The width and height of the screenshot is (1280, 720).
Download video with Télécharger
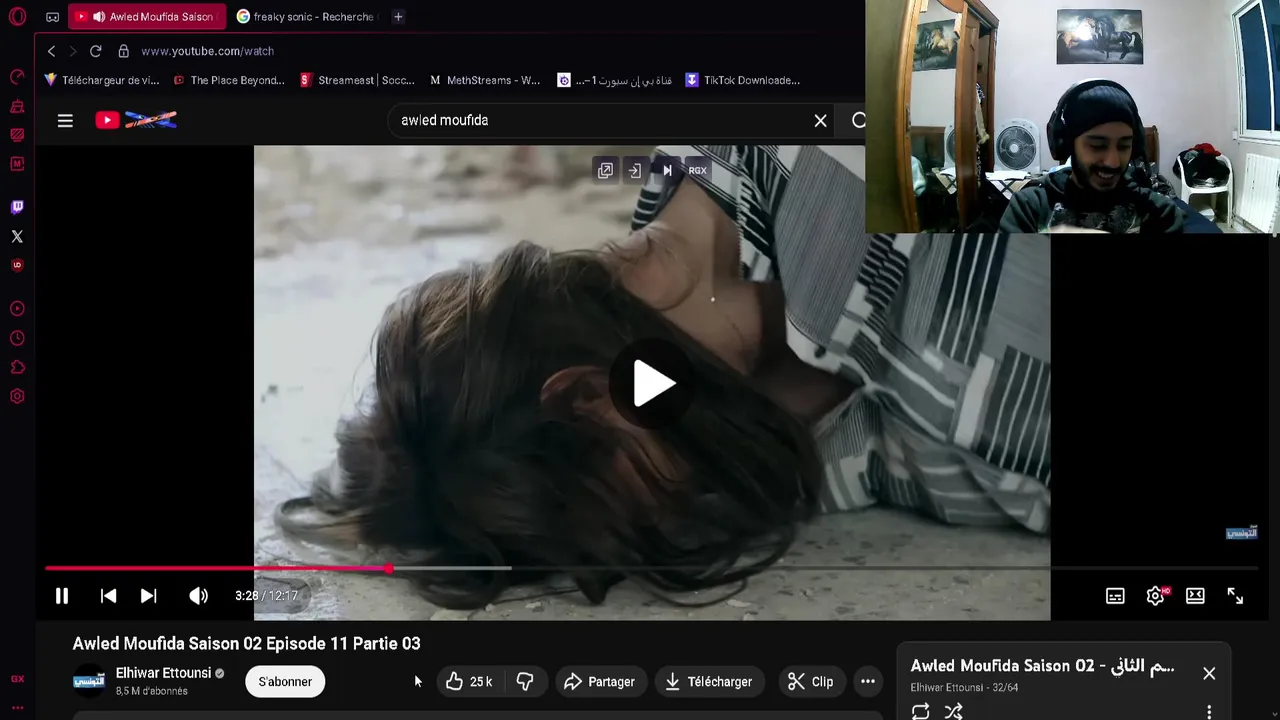tap(710, 682)
